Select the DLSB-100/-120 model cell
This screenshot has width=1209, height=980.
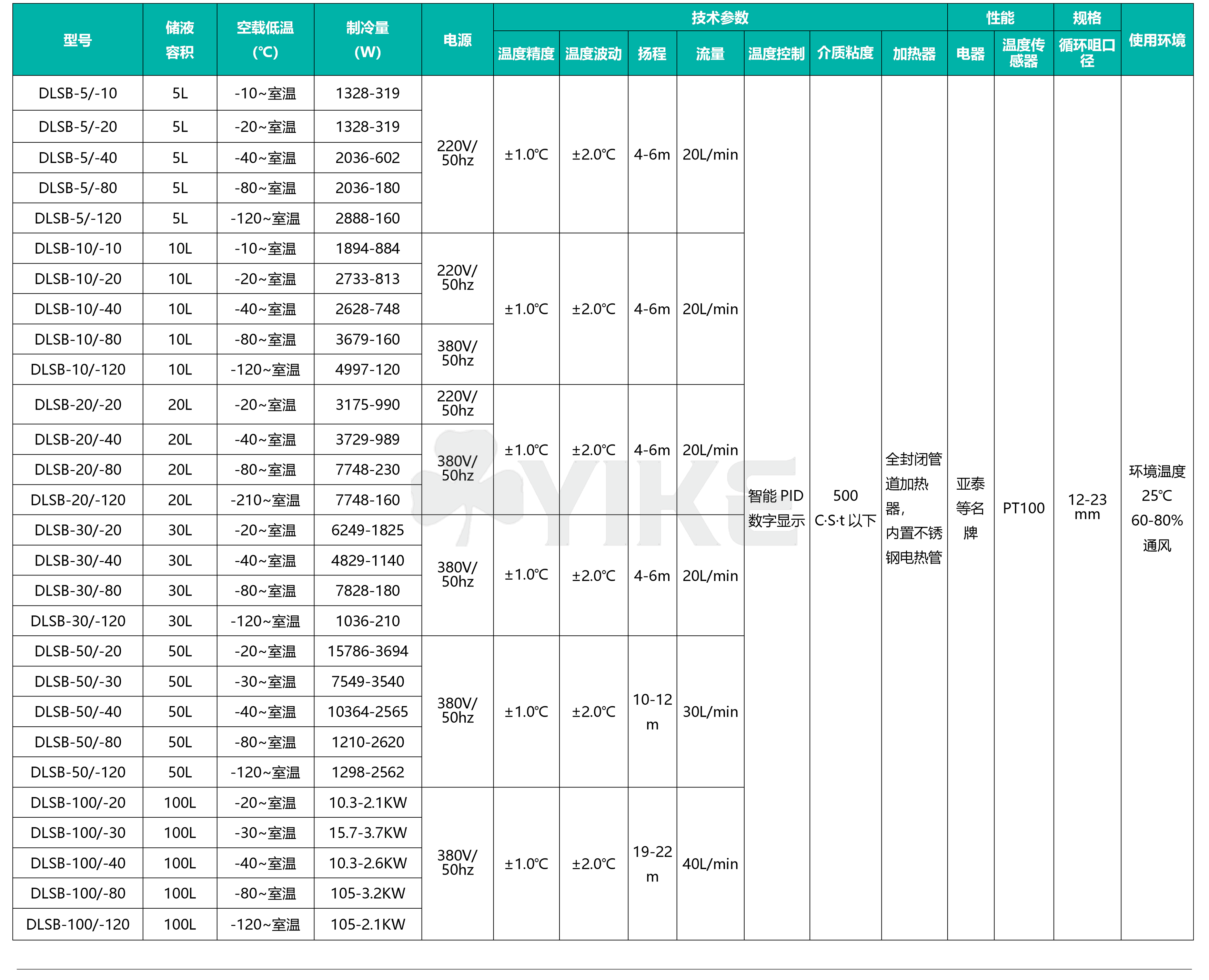click(x=77, y=924)
